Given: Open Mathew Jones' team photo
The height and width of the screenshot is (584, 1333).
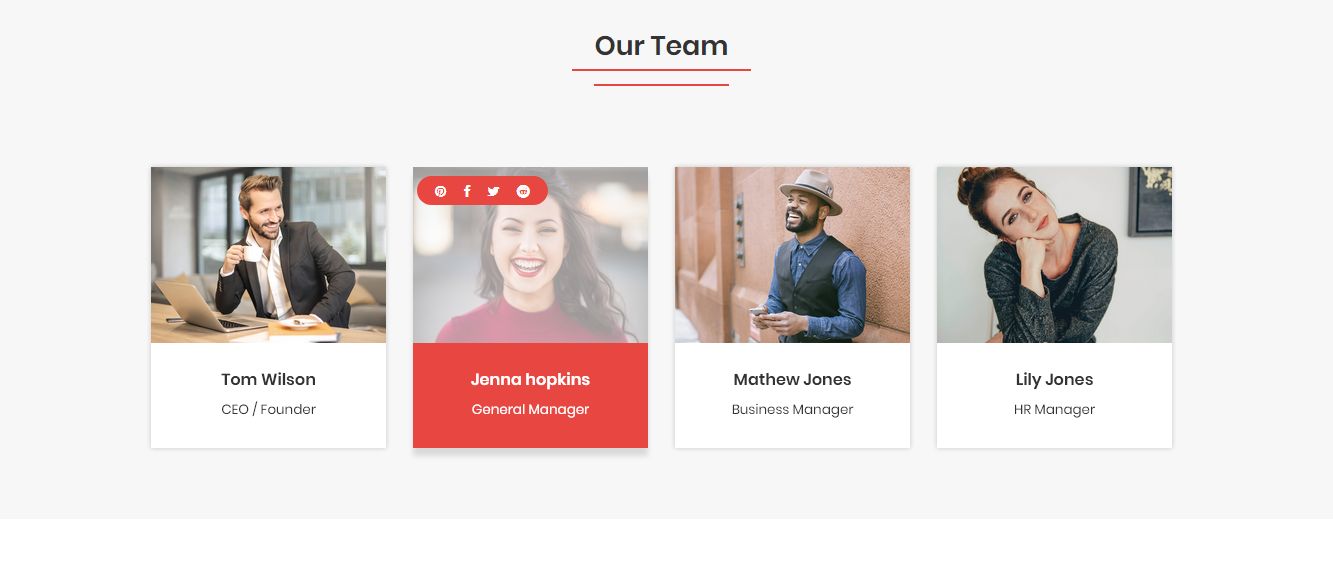Looking at the screenshot, I should (792, 255).
